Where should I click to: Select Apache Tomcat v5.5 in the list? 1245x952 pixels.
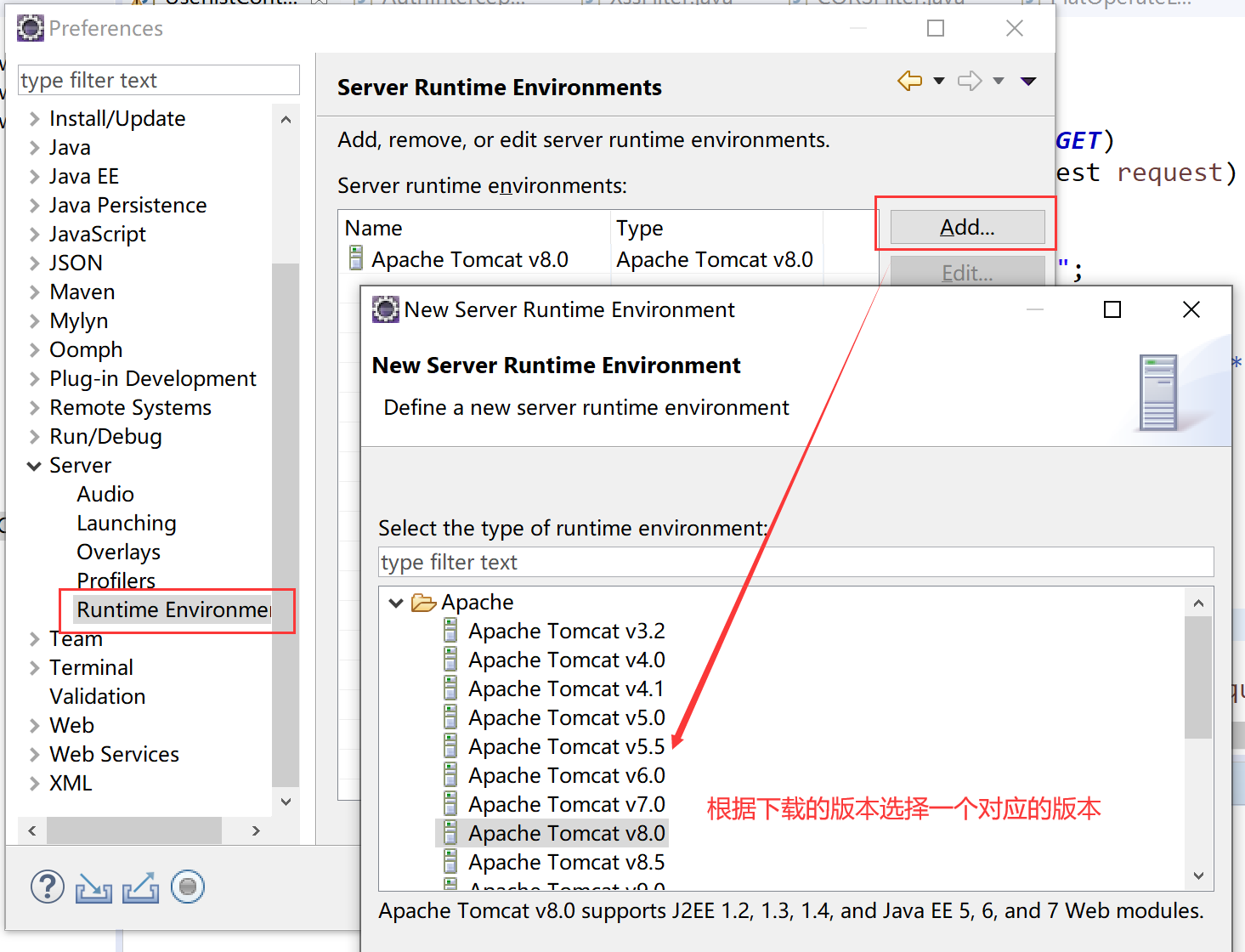click(x=567, y=746)
